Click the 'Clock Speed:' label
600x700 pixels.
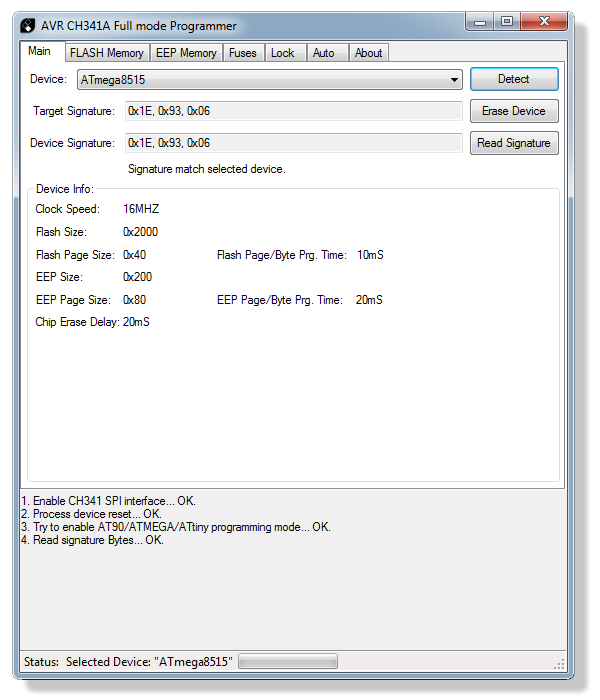tap(67, 209)
